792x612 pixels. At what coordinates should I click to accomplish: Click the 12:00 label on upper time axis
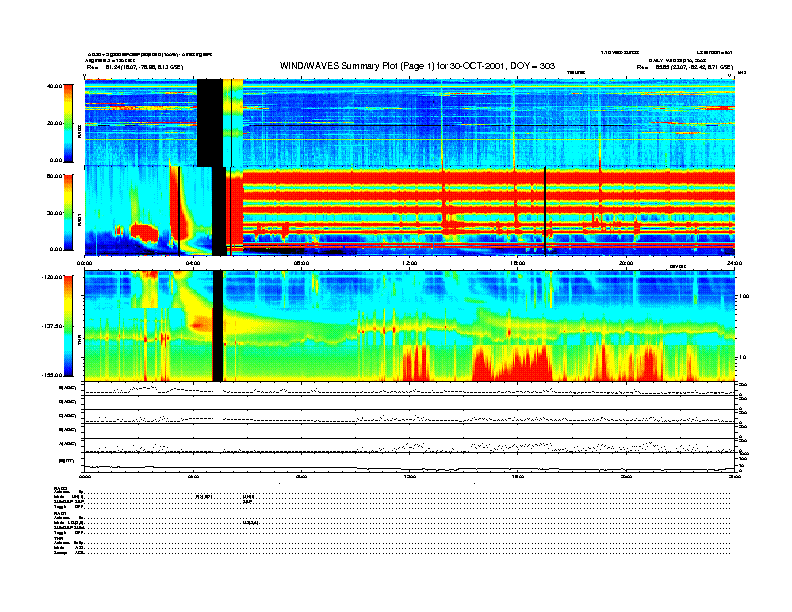pos(410,263)
